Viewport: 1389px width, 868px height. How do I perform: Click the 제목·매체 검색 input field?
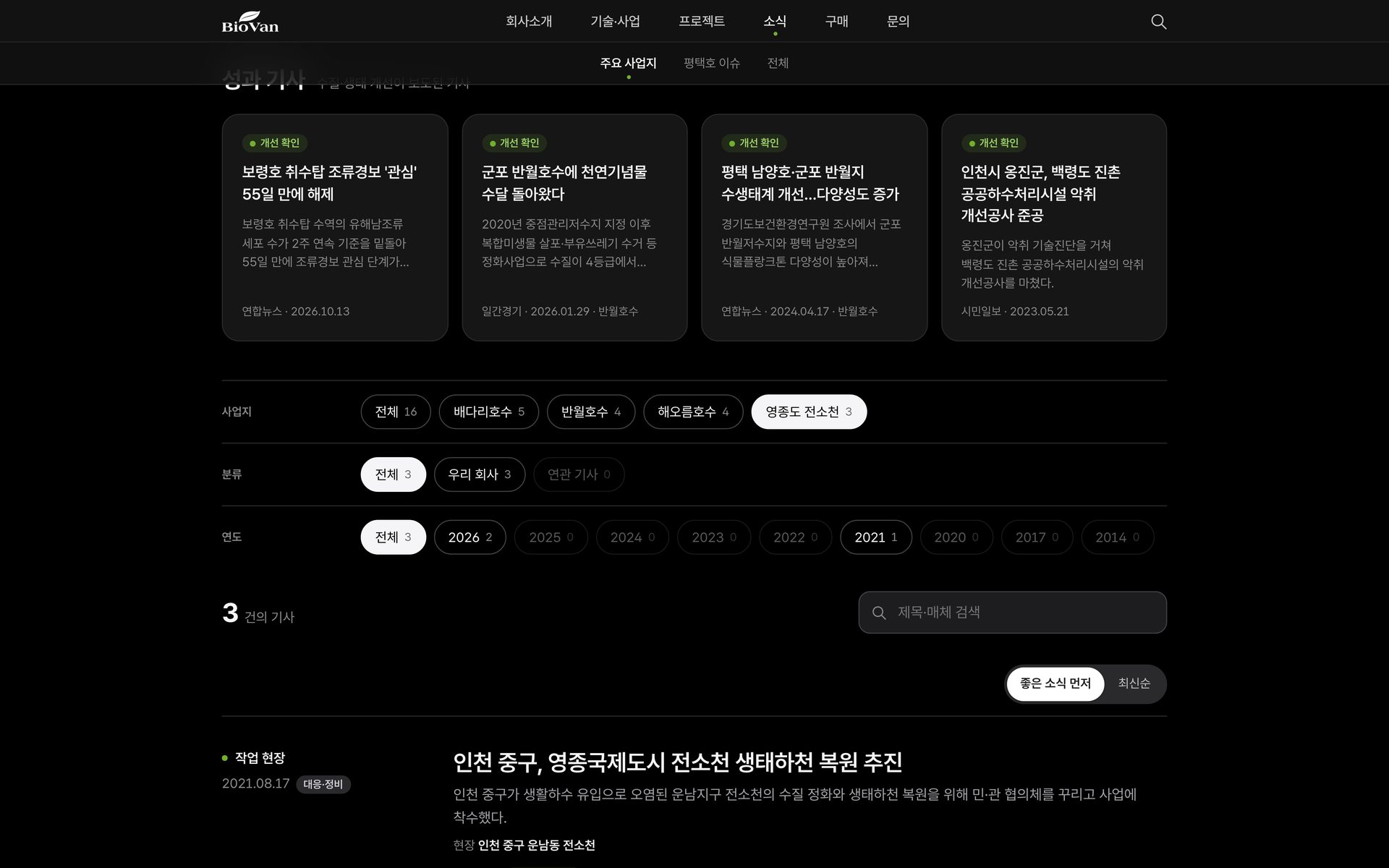[x=1013, y=613]
